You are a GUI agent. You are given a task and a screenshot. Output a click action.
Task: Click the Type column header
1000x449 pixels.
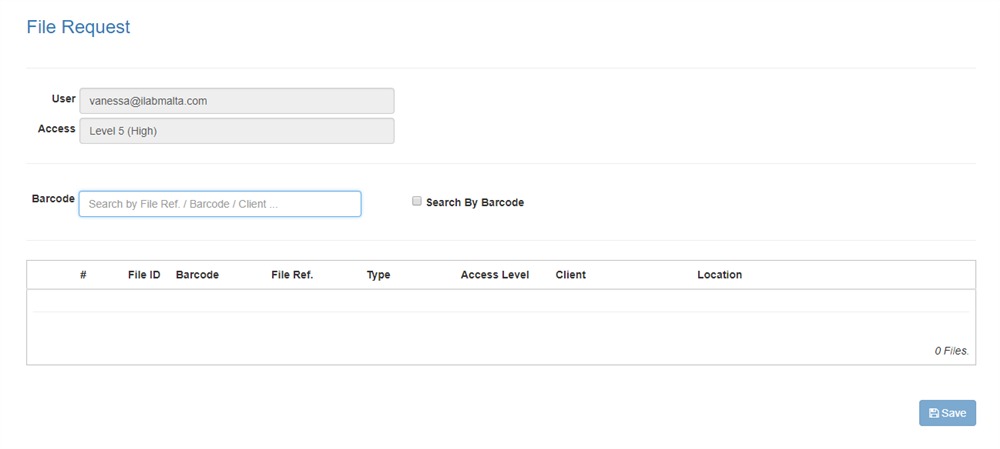click(x=378, y=275)
